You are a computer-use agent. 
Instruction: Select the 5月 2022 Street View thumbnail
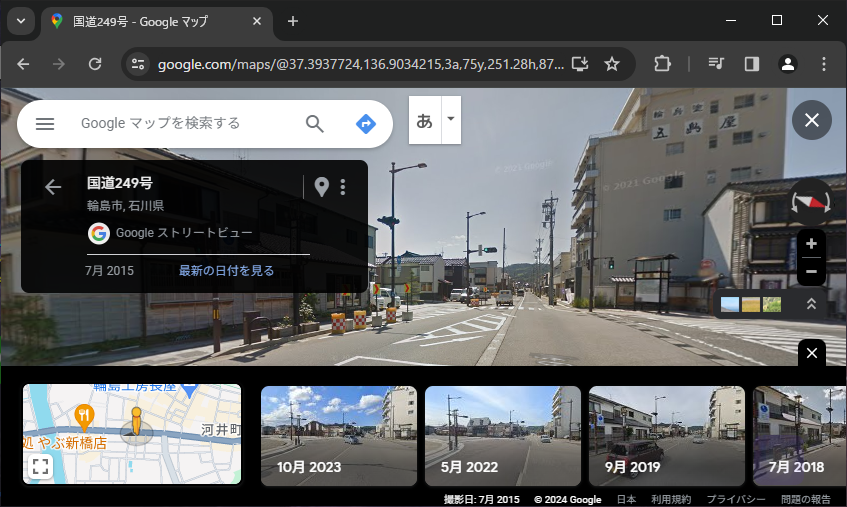pos(503,436)
